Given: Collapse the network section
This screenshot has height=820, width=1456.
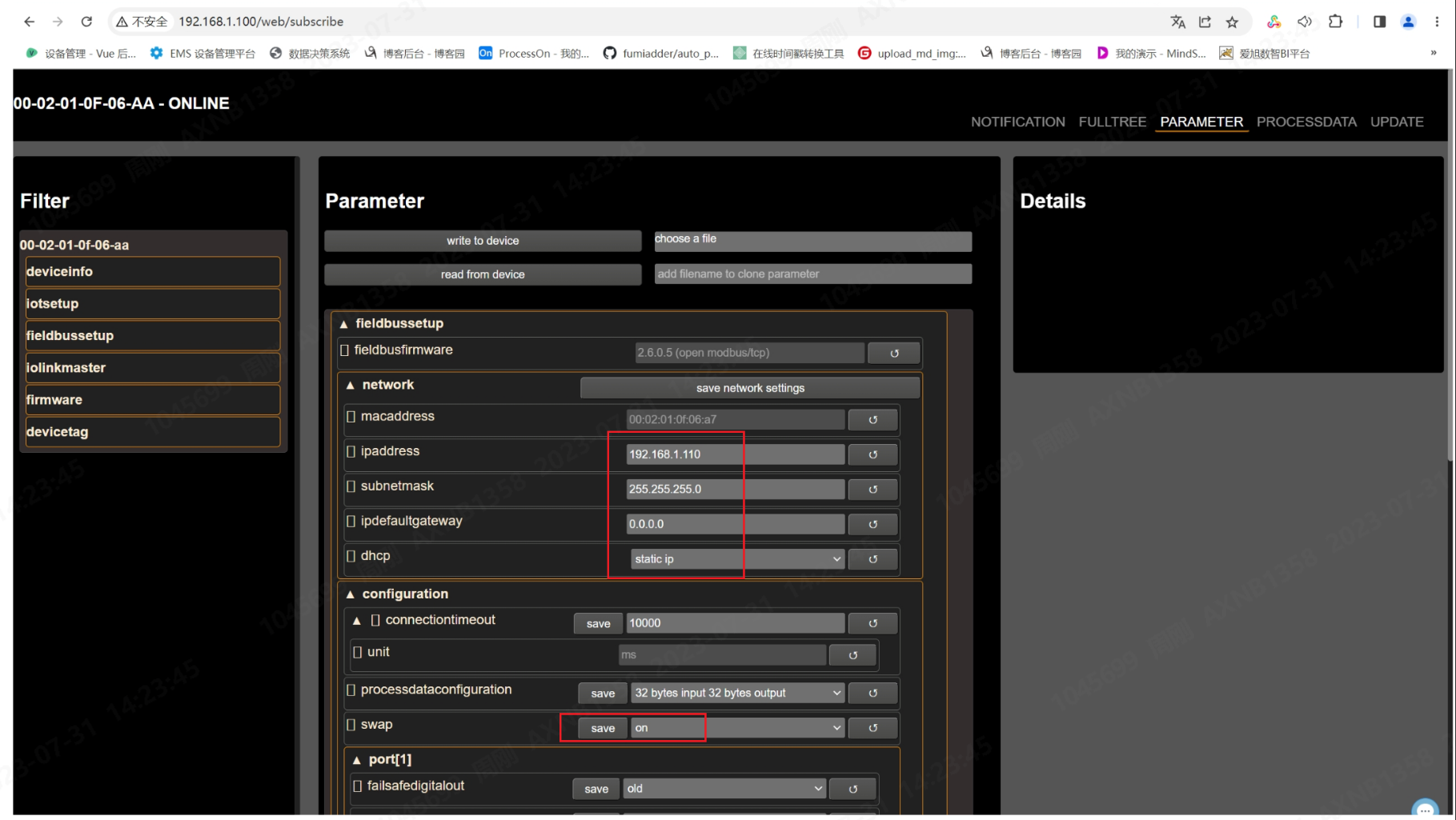Looking at the screenshot, I should tap(351, 386).
